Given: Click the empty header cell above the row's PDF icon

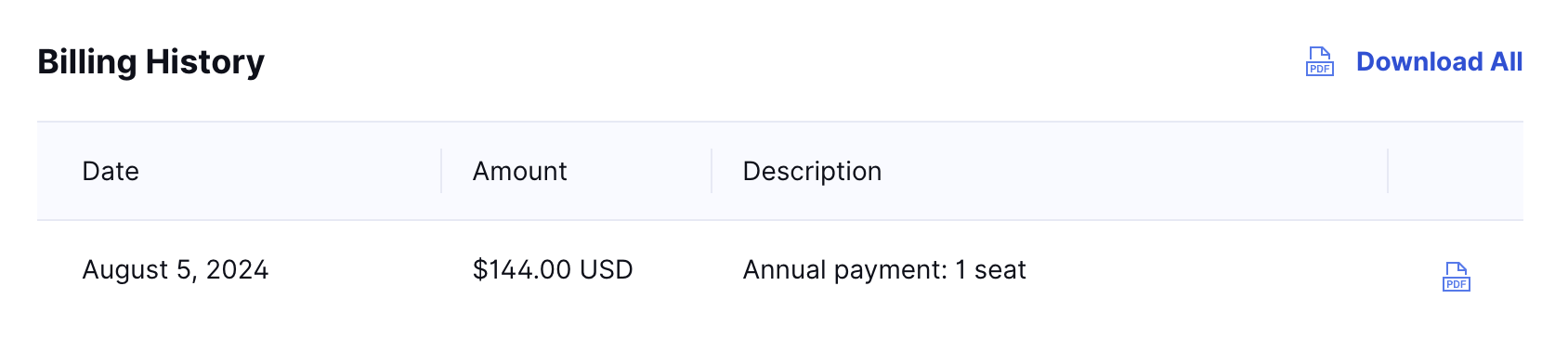Looking at the screenshot, I should point(1456,171).
